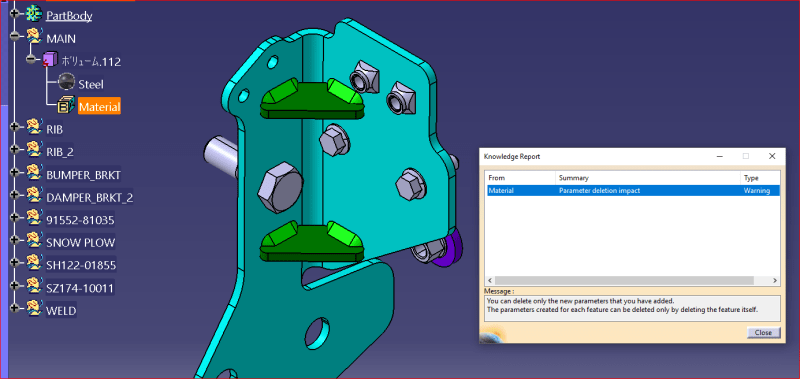Expand the BUMPER_BRKT tree node
This screenshot has width=800, height=379.
tap(15, 172)
